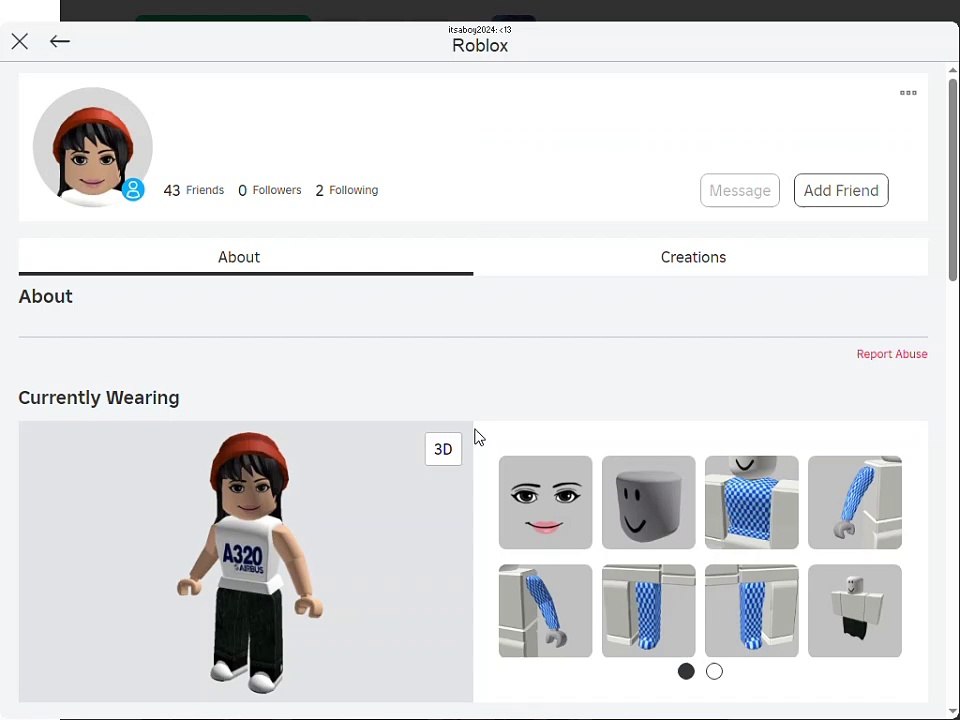Image resolution: width=960 pixels, height=720 pixels.
Task: Select the first filled page dot
Action: pyautogui.click(x=686, y=672)
